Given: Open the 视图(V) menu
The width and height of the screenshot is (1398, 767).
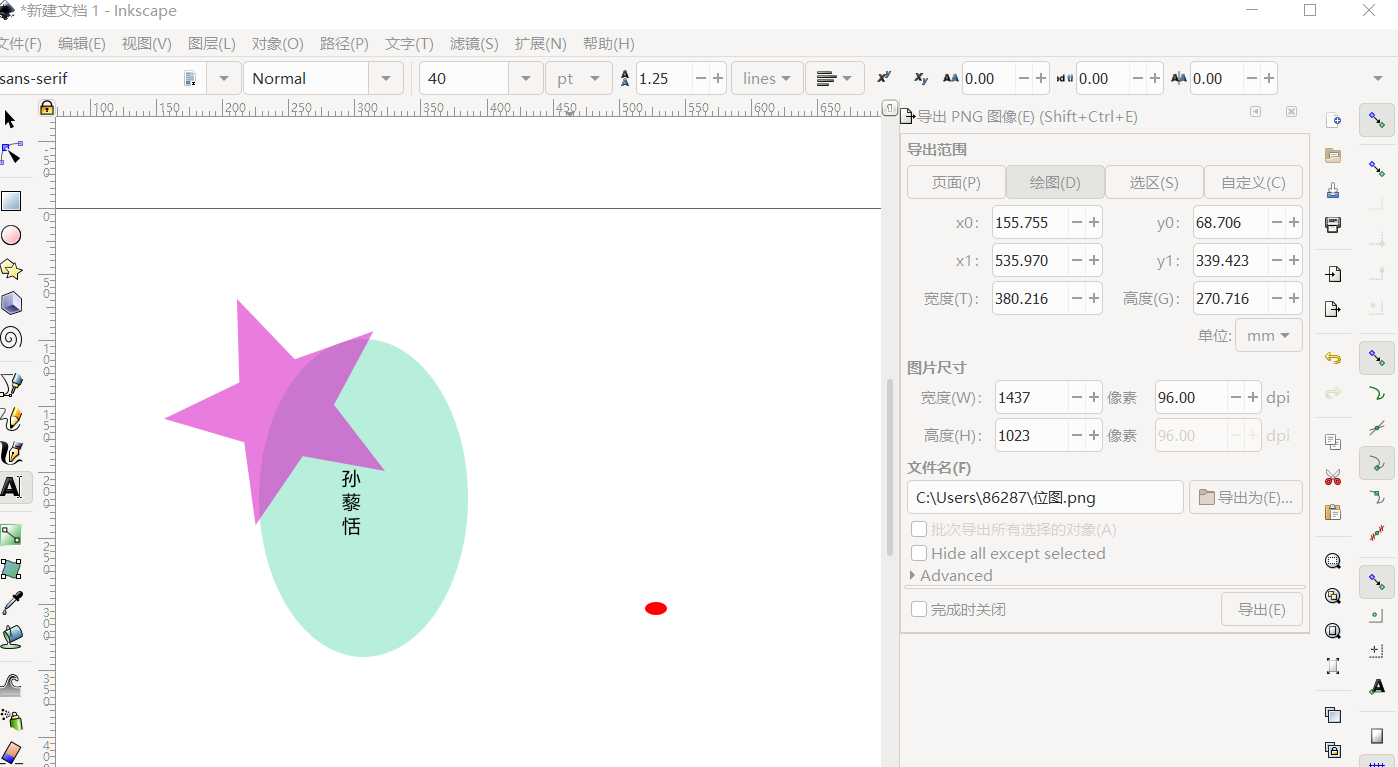Looking at the screenshot, I should click(147, 44).
